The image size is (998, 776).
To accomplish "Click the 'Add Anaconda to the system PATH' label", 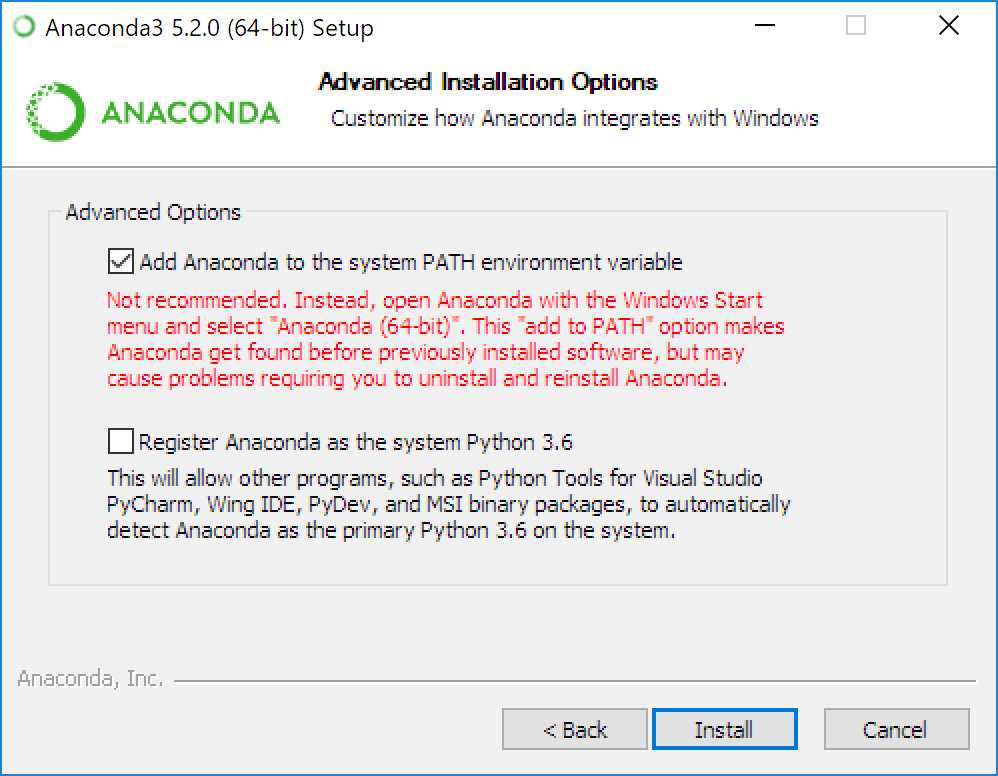I will point(411,262).
